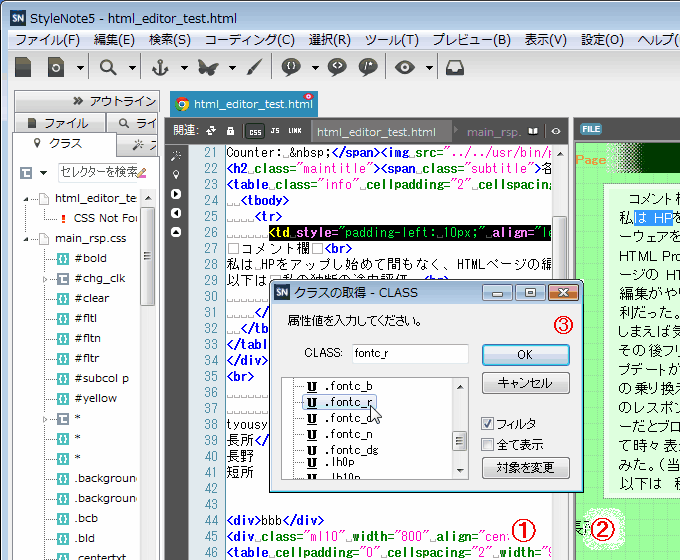Expand the #chg_clk tree node

coord(46,279)
